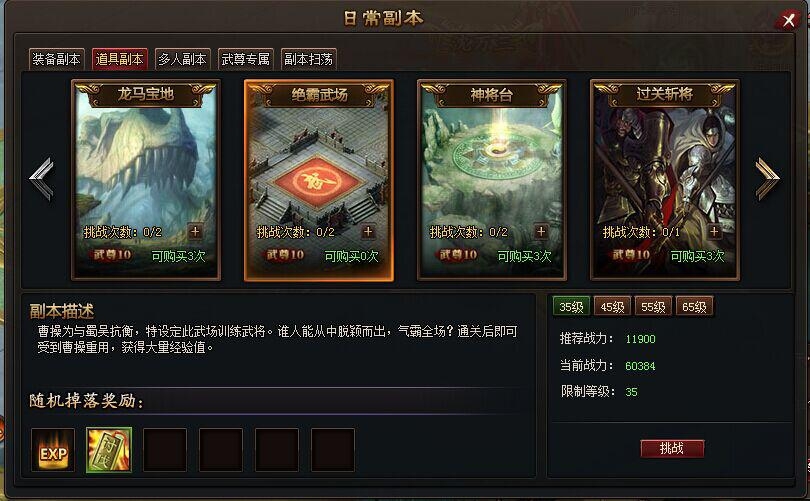Switch to the 装备副本 tab
The width and height of the screenshot is (810, 501).
coord(56,59)
